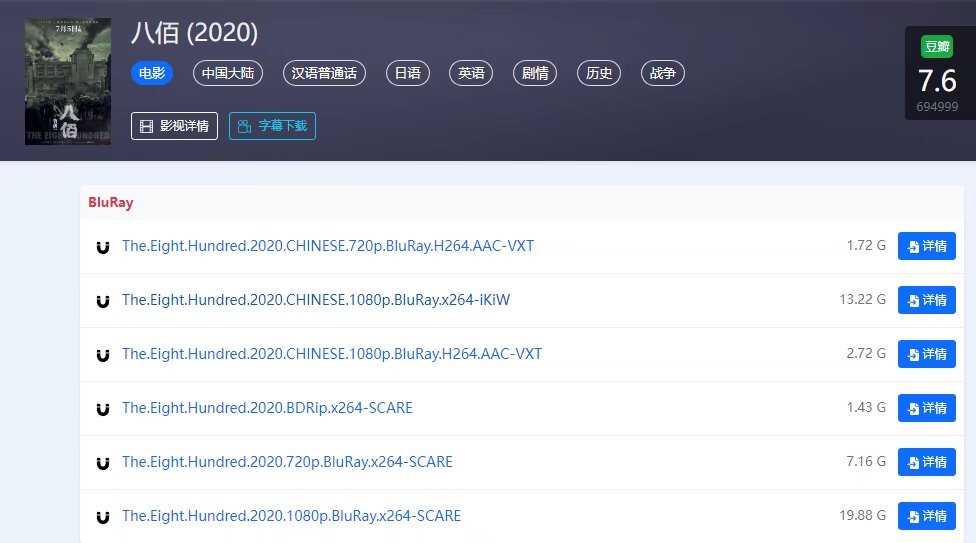Click the green 豆瓣 rating badge
Screen dimensions: 976x543
937,47
